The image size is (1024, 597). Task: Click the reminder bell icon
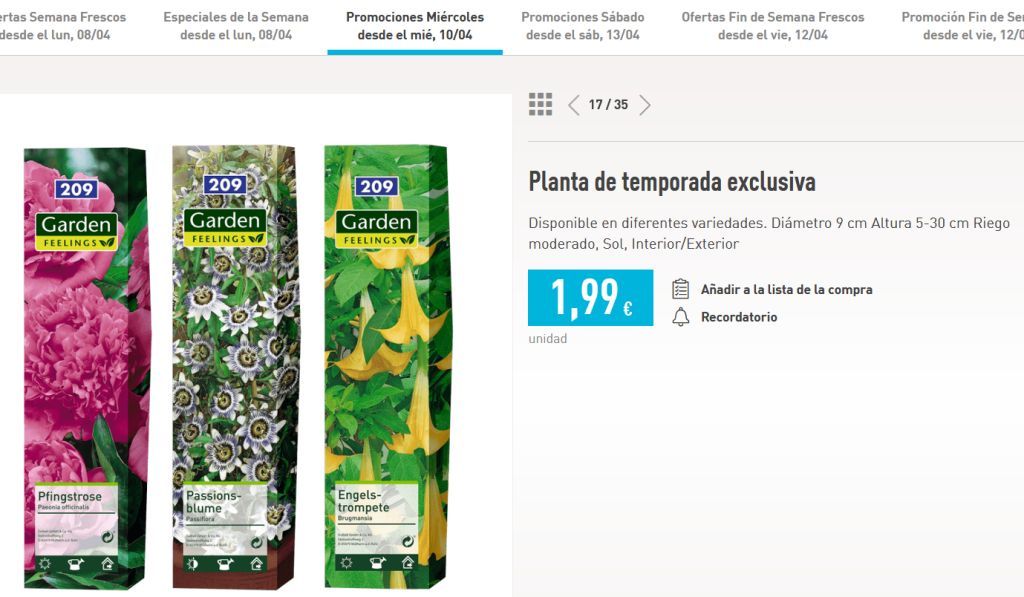680,317
